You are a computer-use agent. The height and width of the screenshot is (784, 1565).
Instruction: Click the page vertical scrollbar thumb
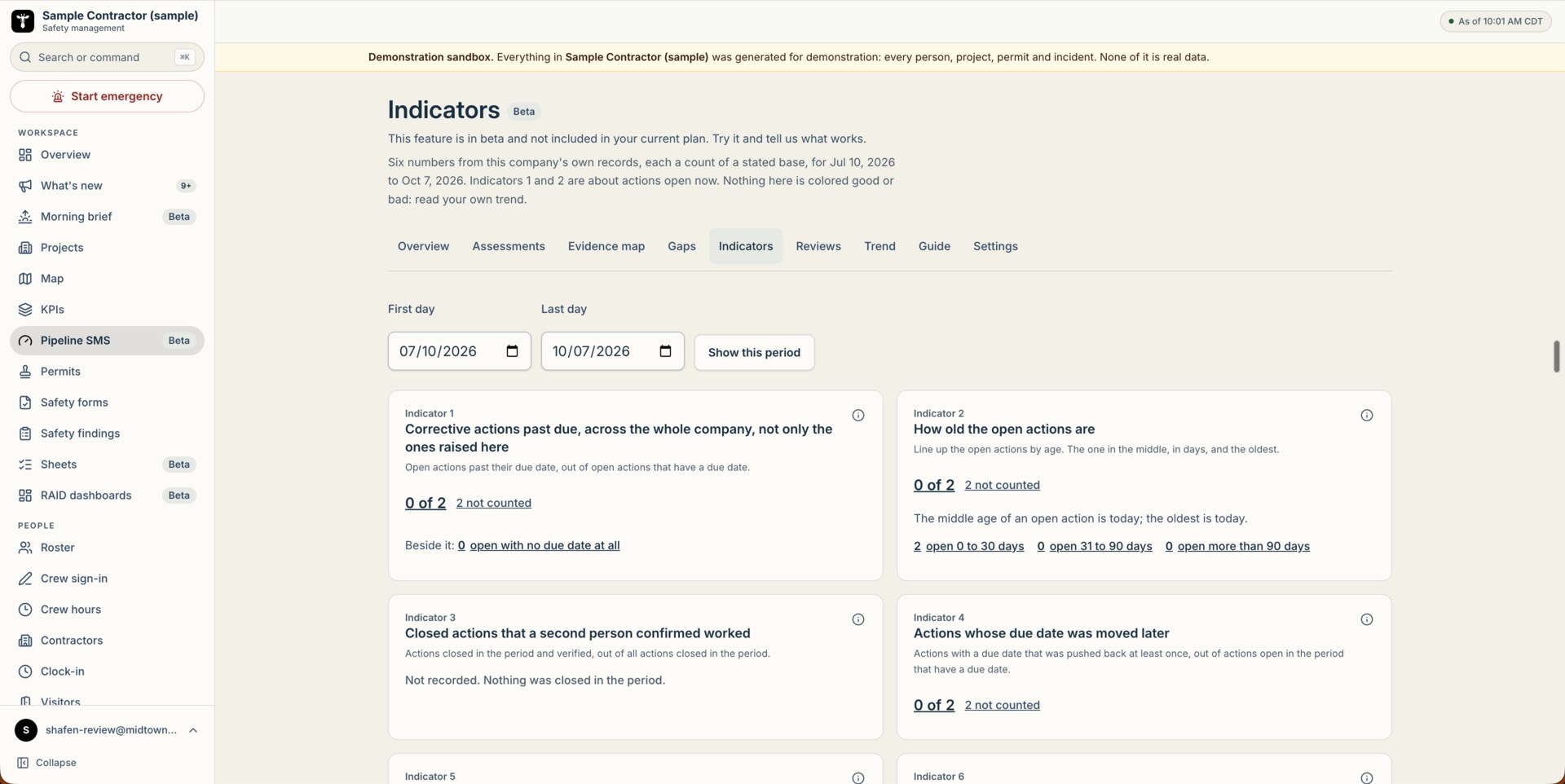[x=1556, y=357]
